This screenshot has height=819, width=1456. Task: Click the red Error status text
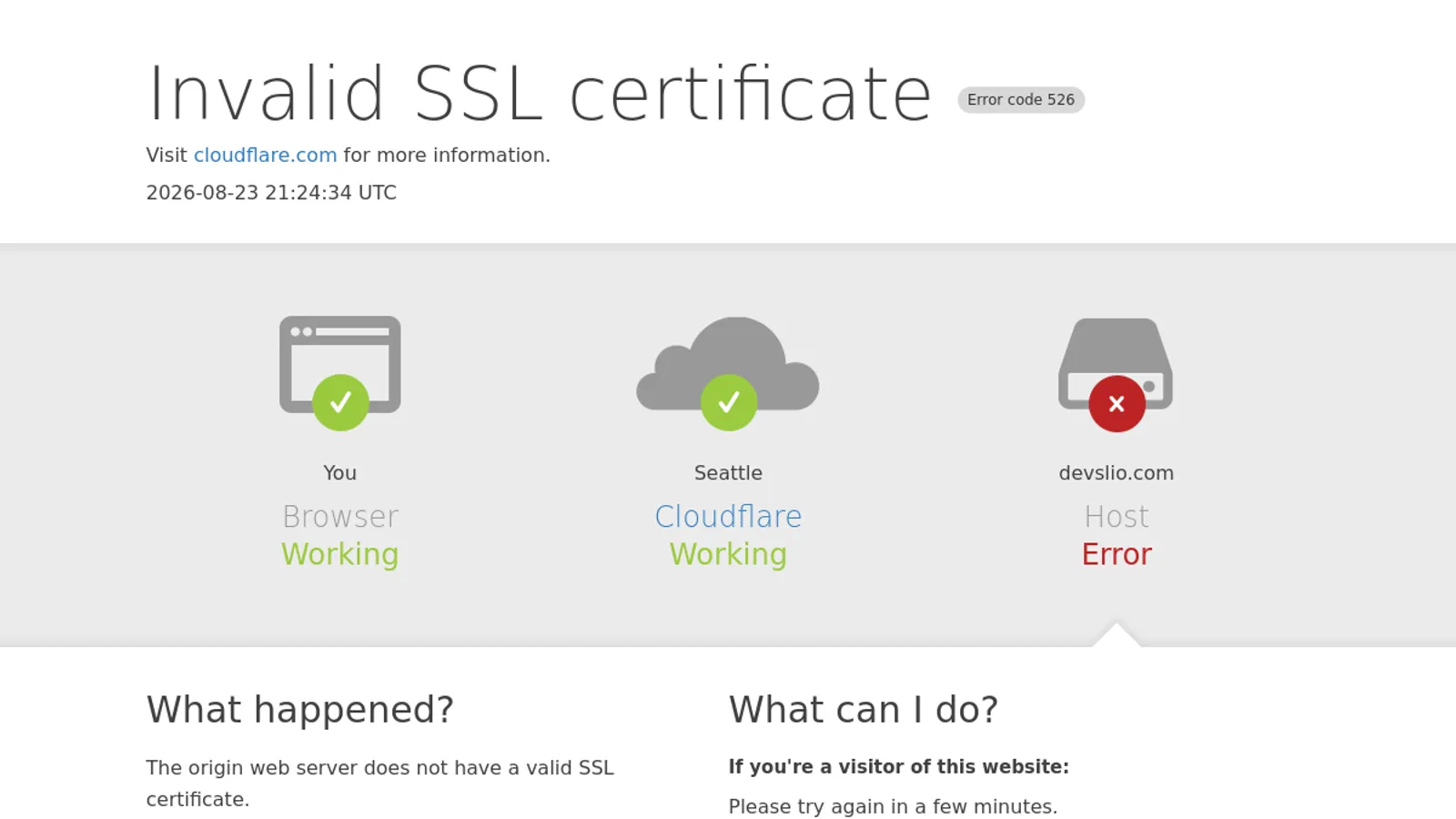pyautogui.click(x=1117, y=554)
